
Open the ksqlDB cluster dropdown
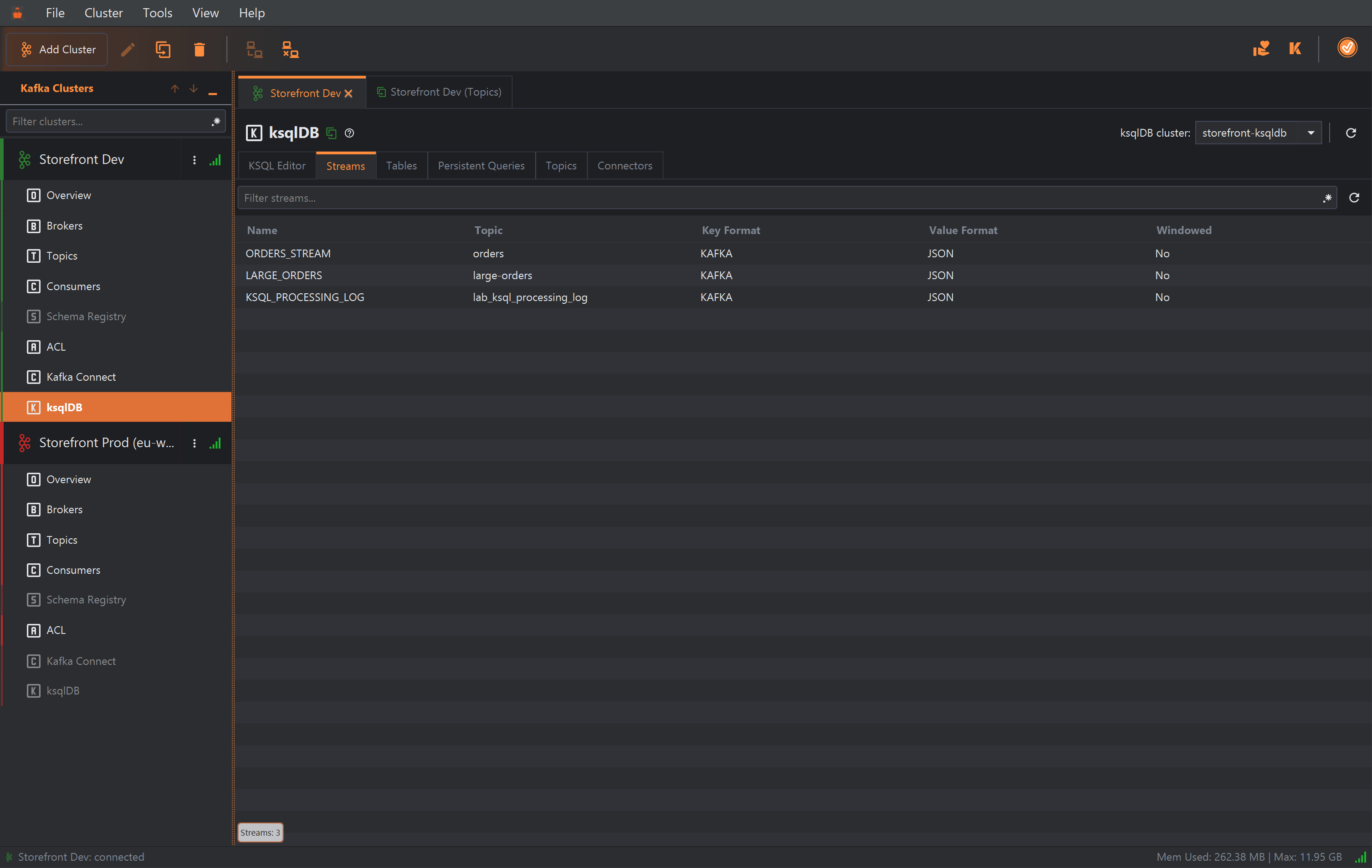tap(1258, 133)
